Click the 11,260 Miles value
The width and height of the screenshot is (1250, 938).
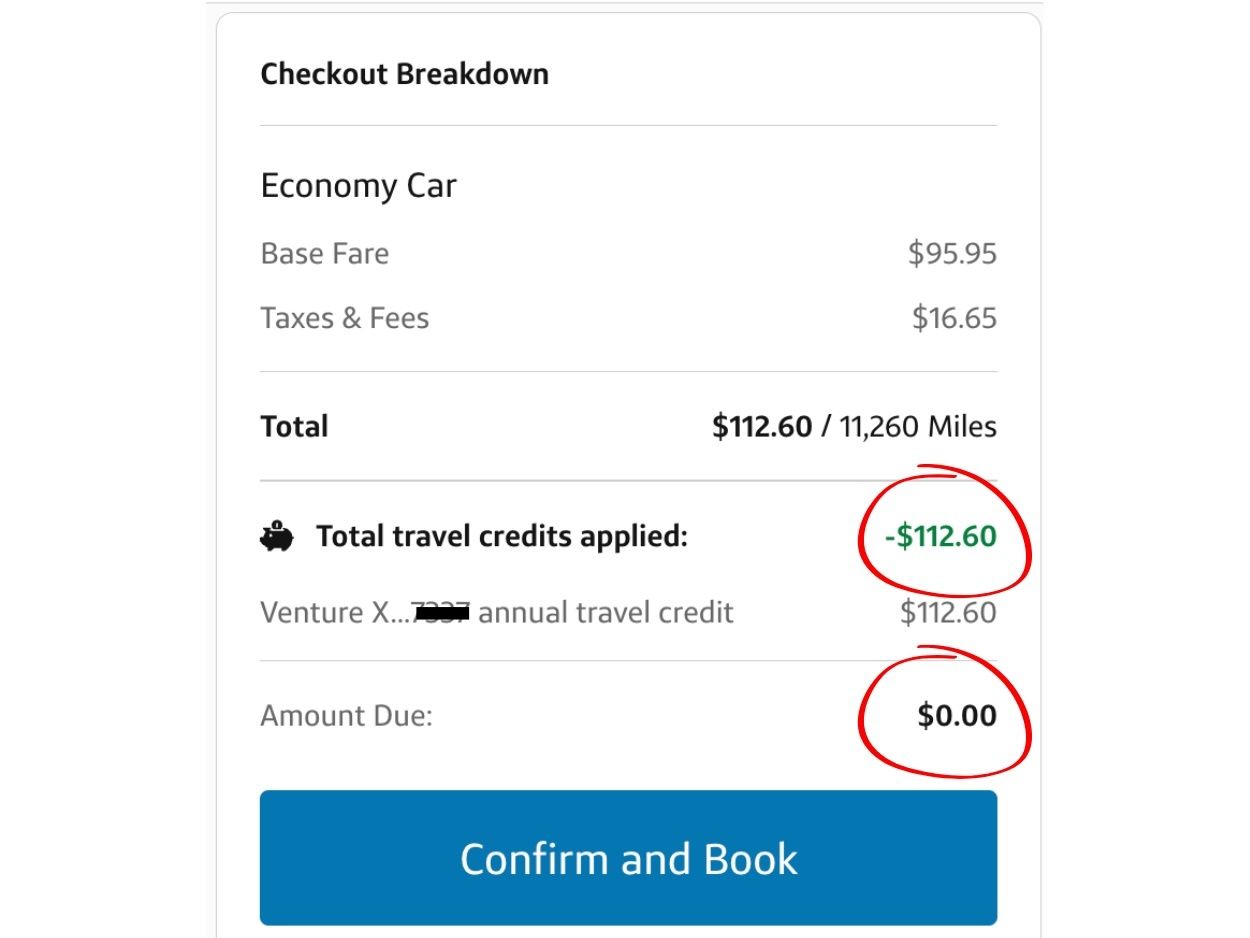point(918,427)
